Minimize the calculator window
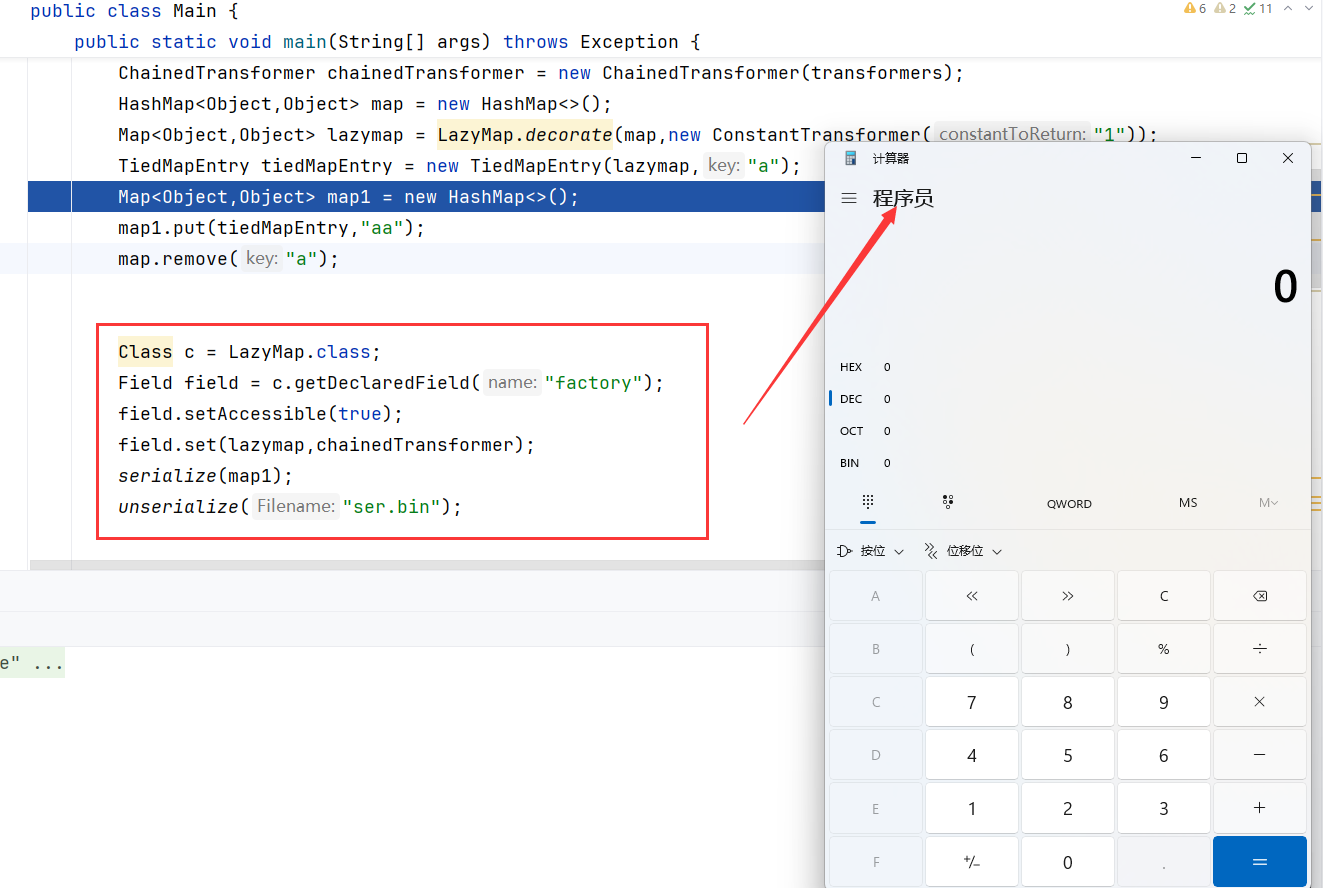This screenshot has height=888, width=1323. (1196, 158)
